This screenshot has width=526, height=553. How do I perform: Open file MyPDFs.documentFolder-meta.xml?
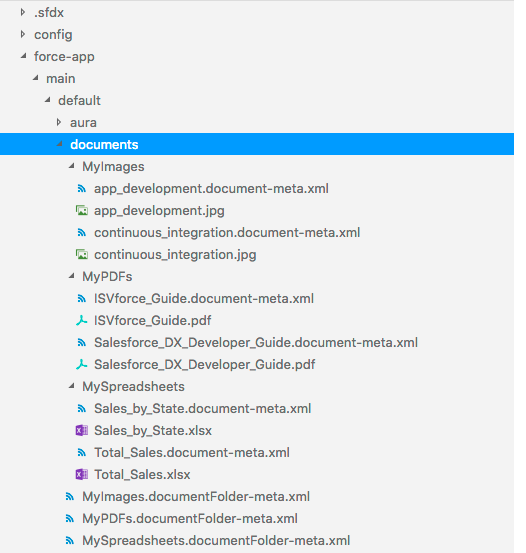(x=190, y=519)
